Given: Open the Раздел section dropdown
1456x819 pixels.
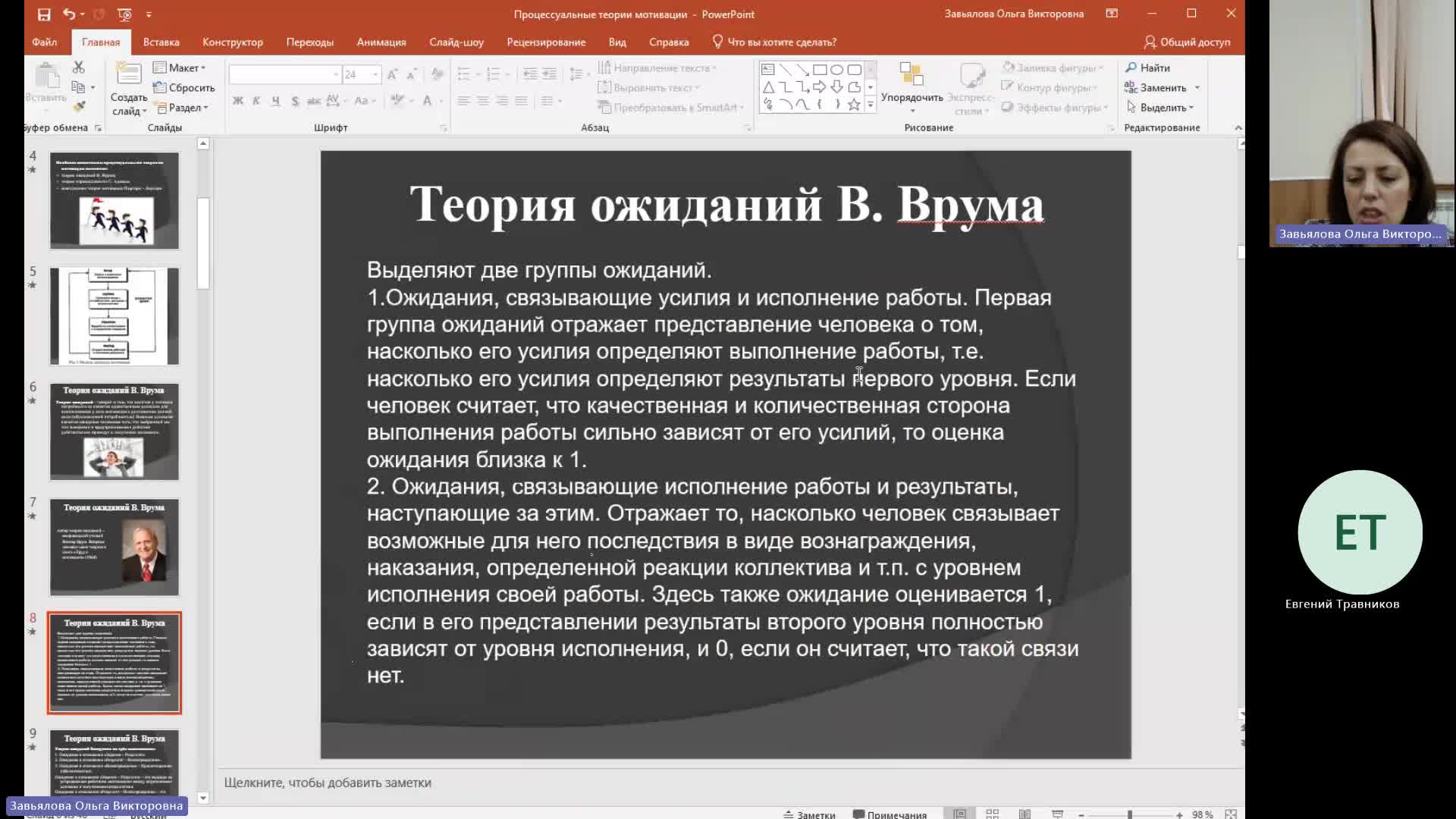Looking at the screenshot, I should 180,107.
